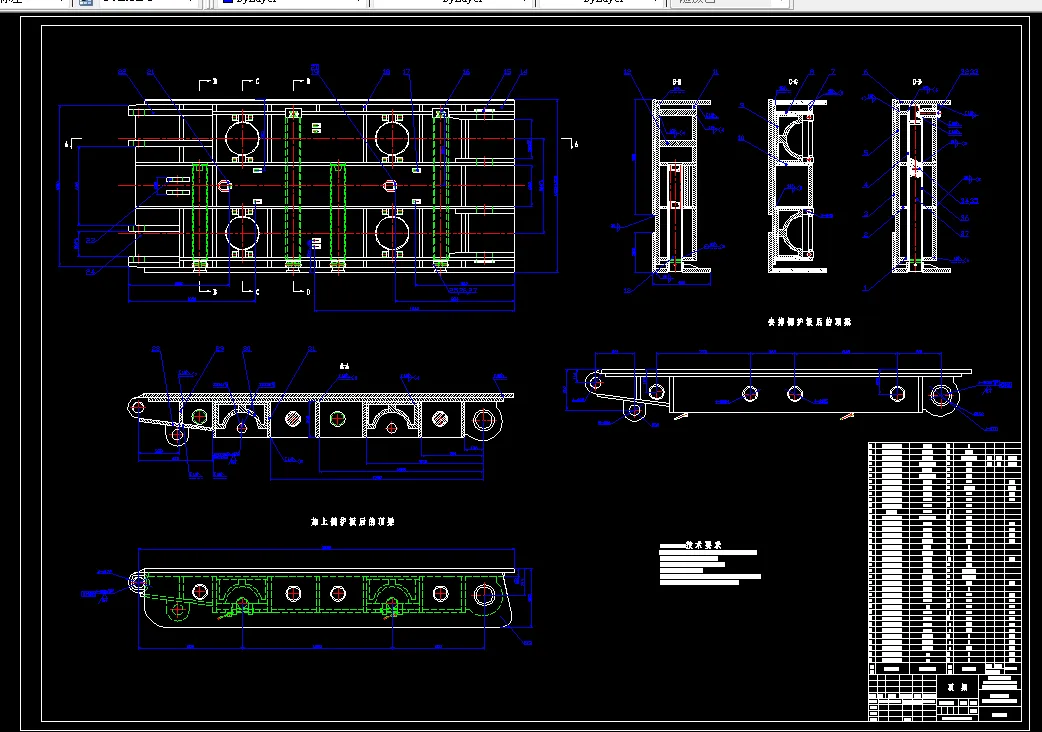Open the linetype ByLayer dropdown

click(453, 3)
